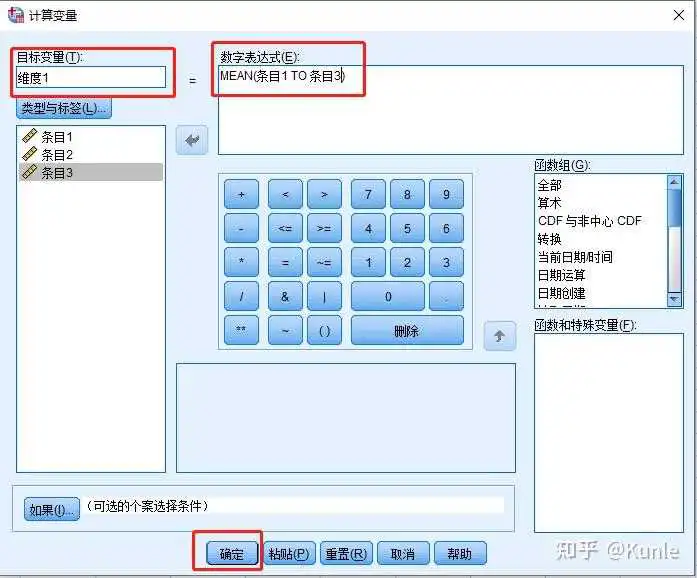Viewport: 697px width, 578px height.
Task: Click the not-equal ~= key
Action: coord(324,262)
